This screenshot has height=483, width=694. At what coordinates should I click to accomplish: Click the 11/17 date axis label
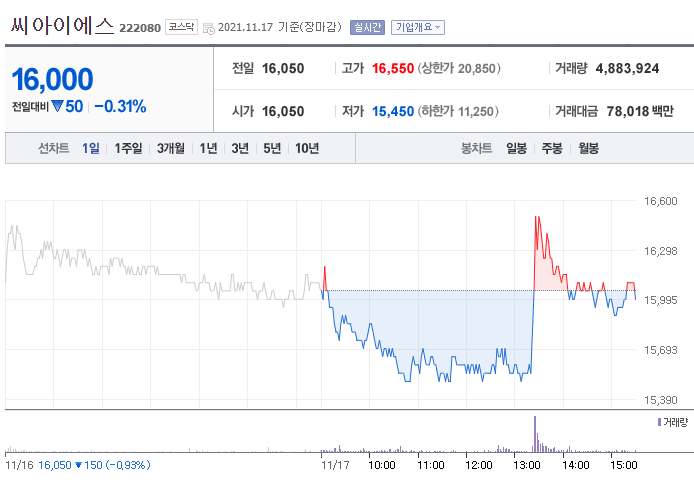335,465
